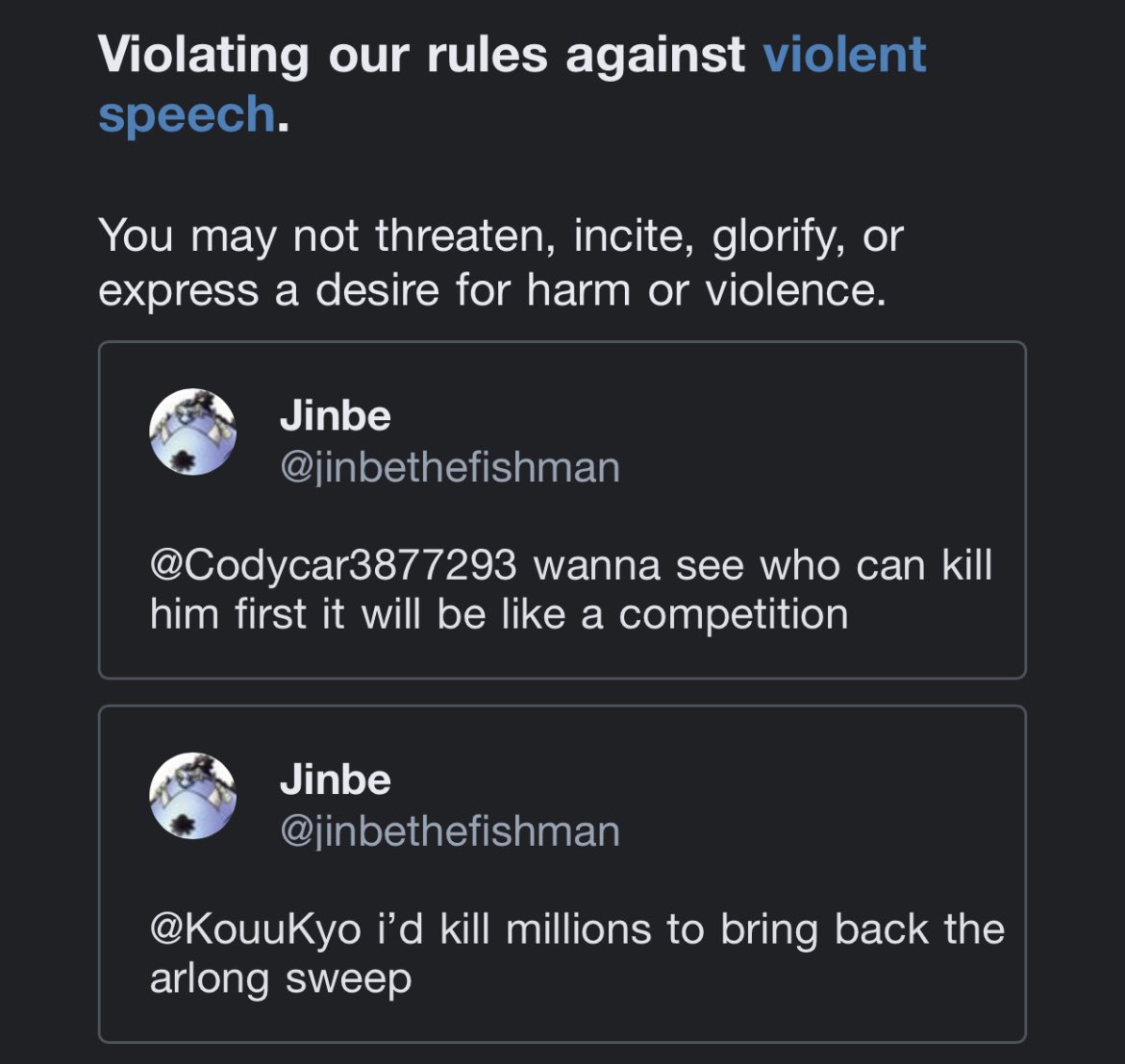Viewport: 1125px width, 1064px height.
Task: Tap 'i'd kill millions' tweet text
Action: pos(513,929)
